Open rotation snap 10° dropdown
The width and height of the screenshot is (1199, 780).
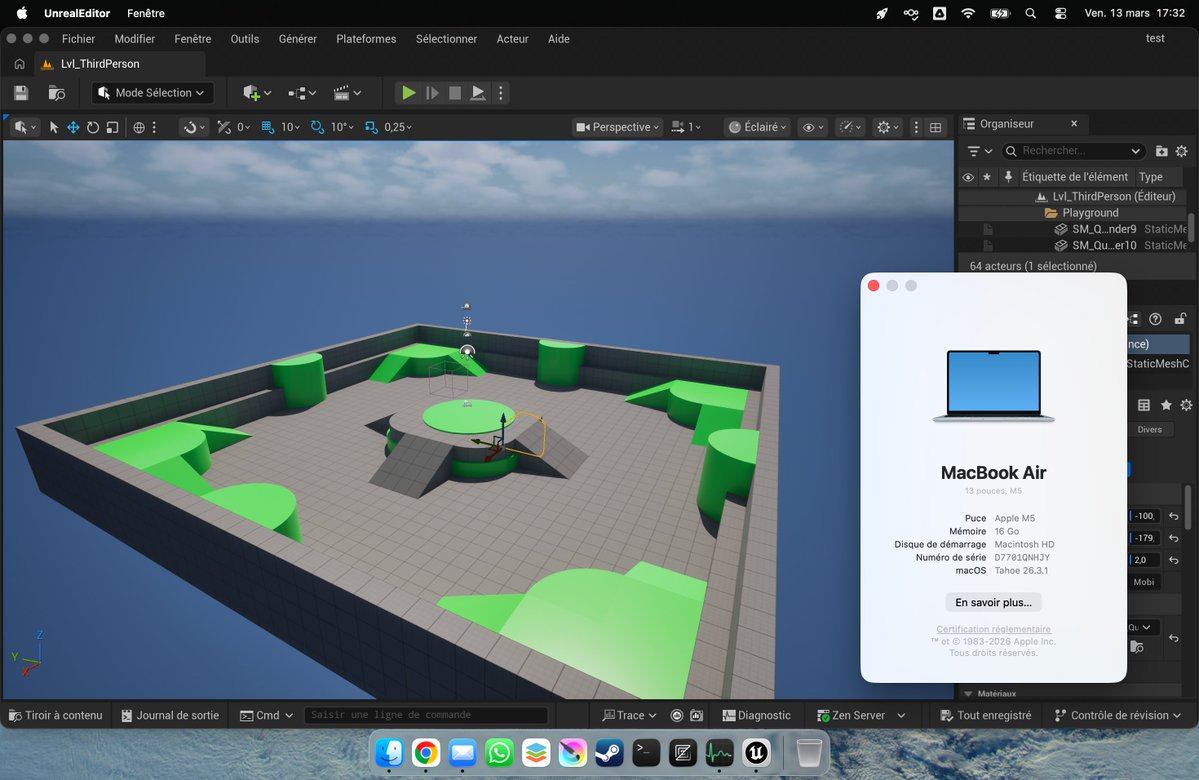342,127
